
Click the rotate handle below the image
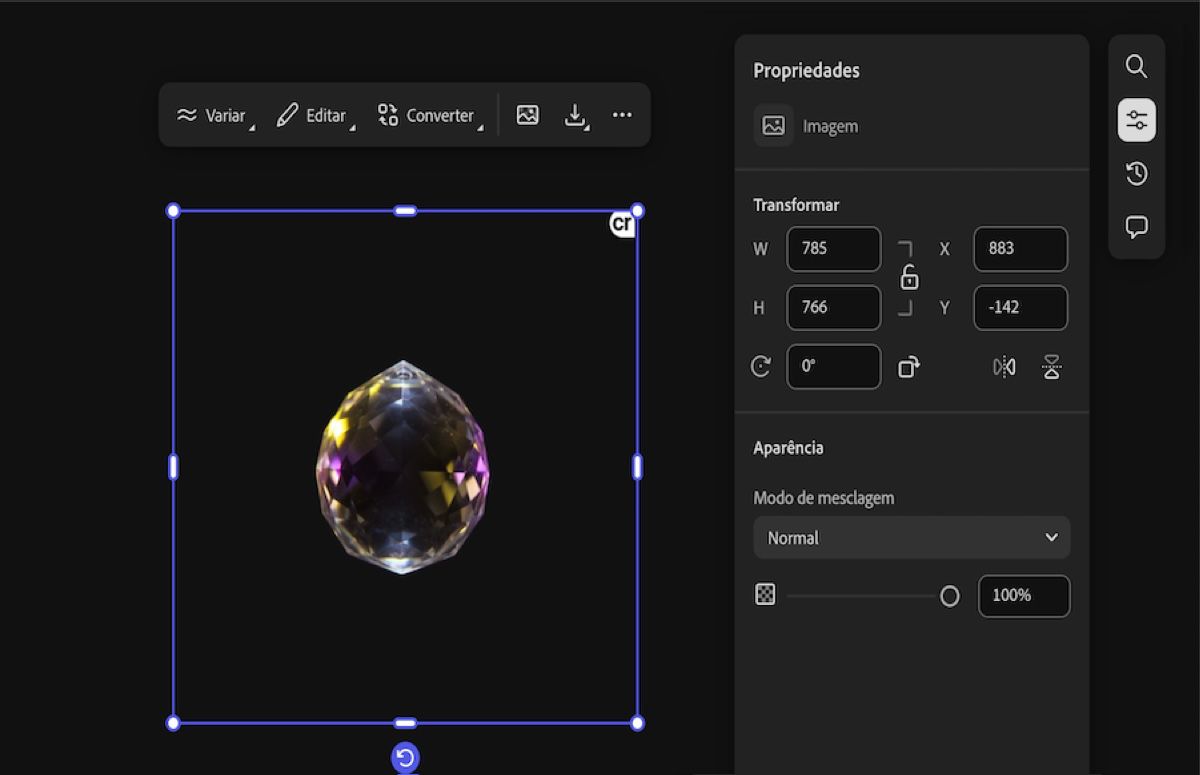click(405, 758)
